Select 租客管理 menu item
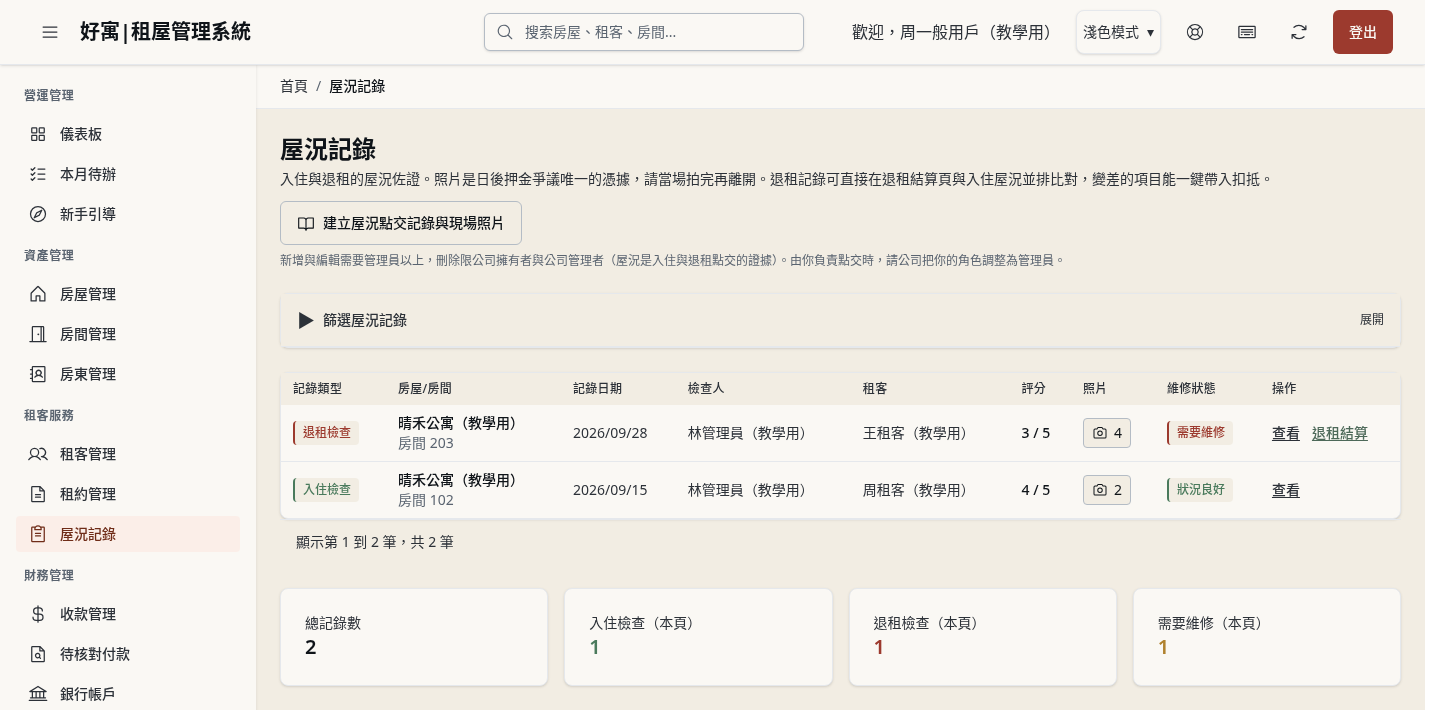 click(128, 454)
